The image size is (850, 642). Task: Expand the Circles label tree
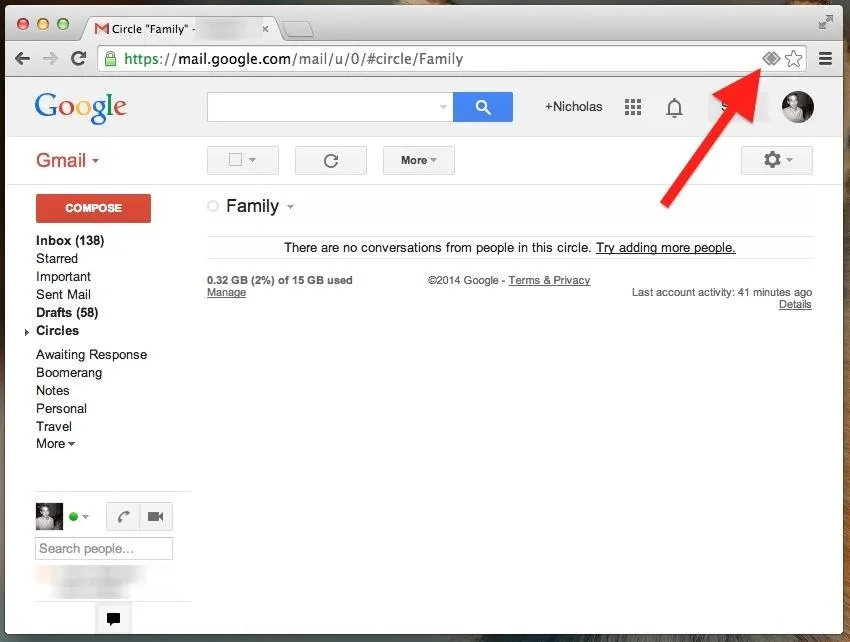(27, 332)
